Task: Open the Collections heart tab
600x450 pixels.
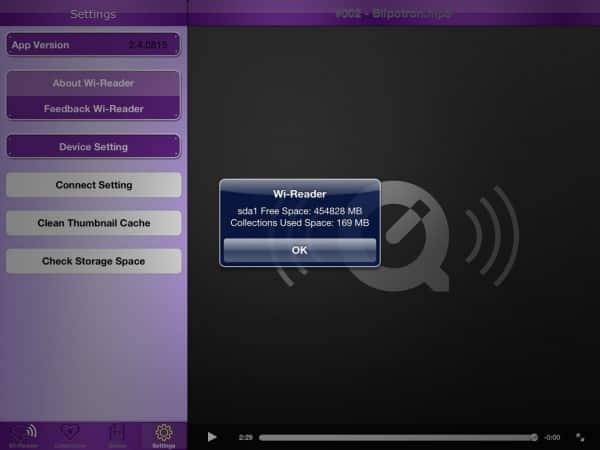Action: coord(70,436)
